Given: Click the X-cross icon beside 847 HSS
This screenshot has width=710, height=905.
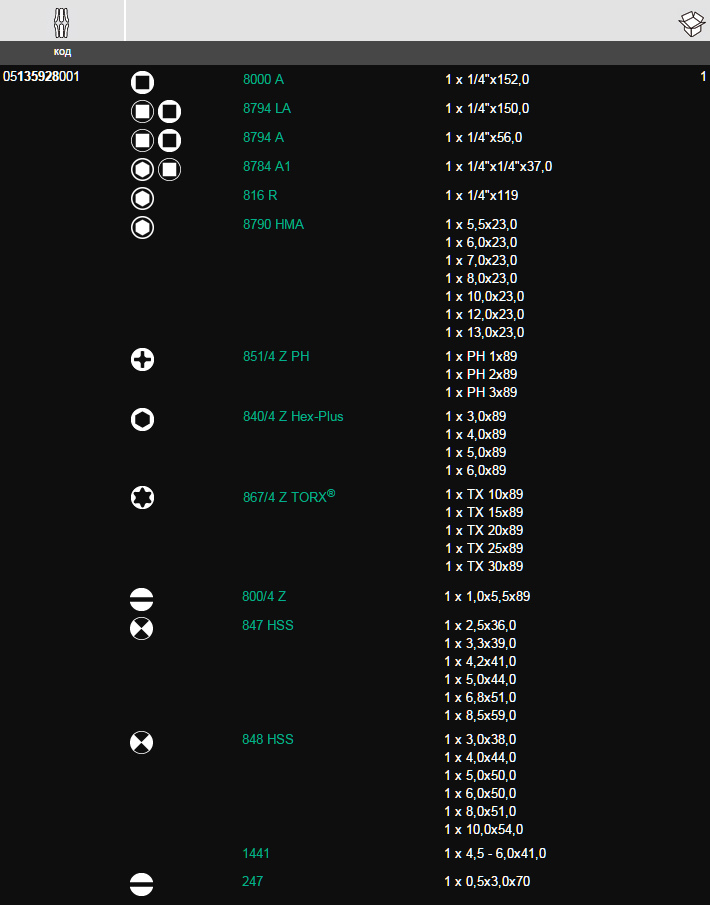Looking at the screenshot, I should pyautogui.click(x=141, y=629).
